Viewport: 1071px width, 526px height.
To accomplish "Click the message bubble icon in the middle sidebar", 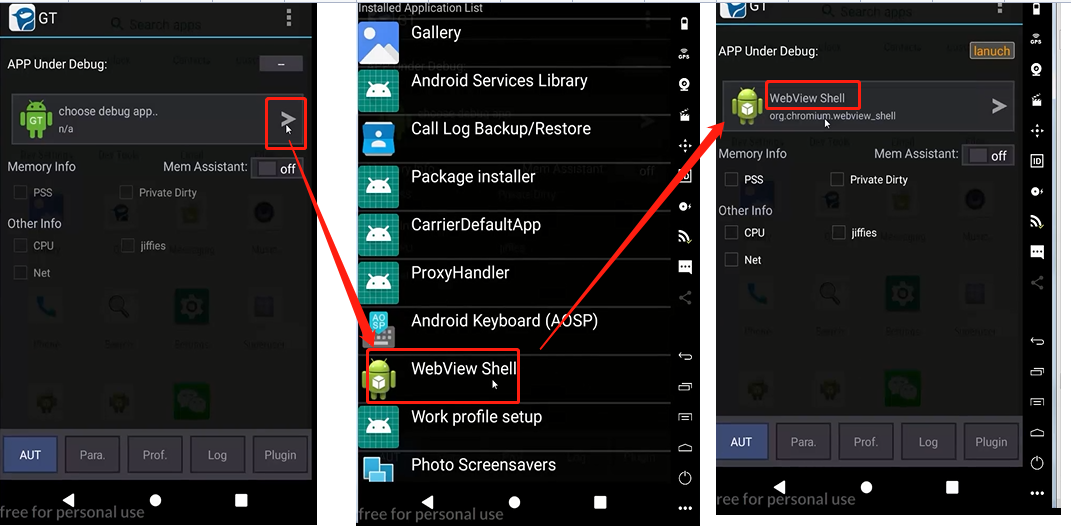I will tap(685, 266).
